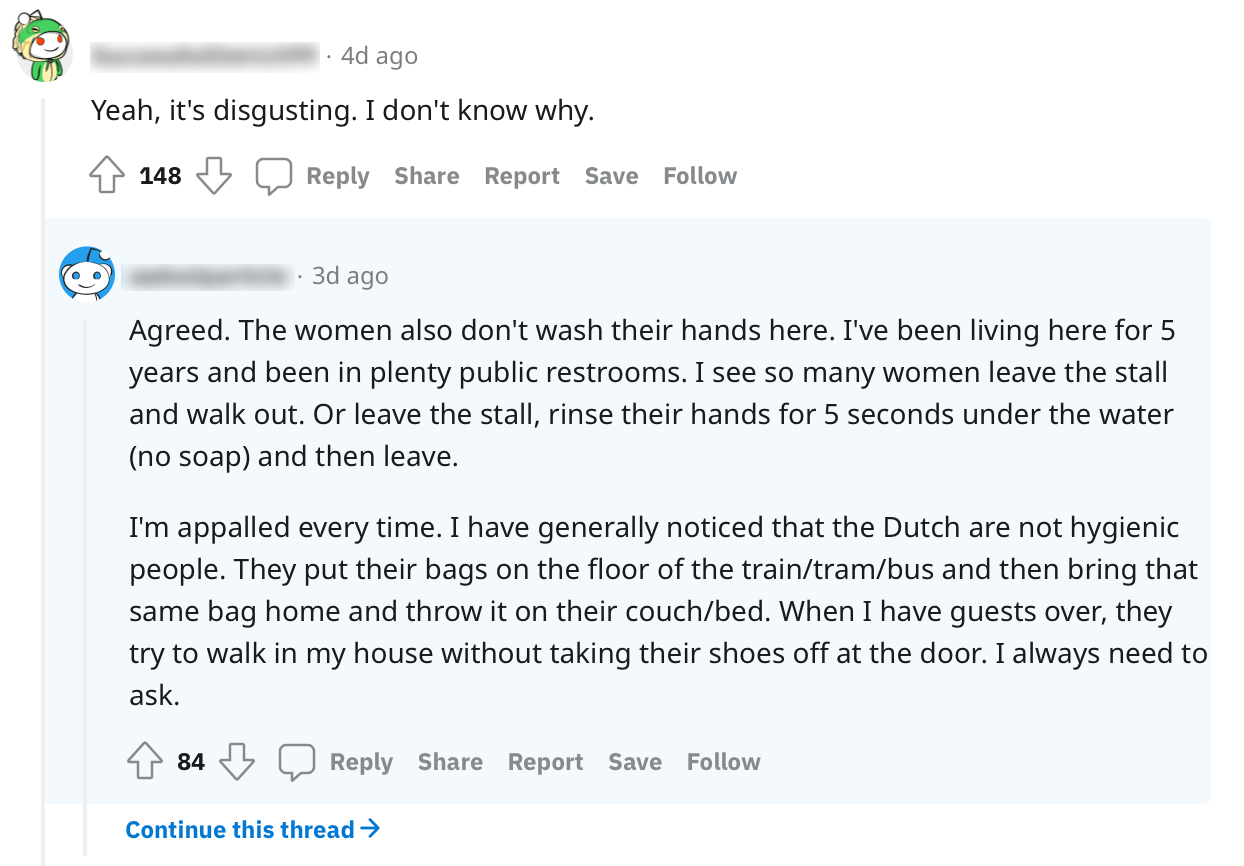Screen dimensions: 1244x866
Task: Report the top-level comment
Action: click(x=522, y=176)
